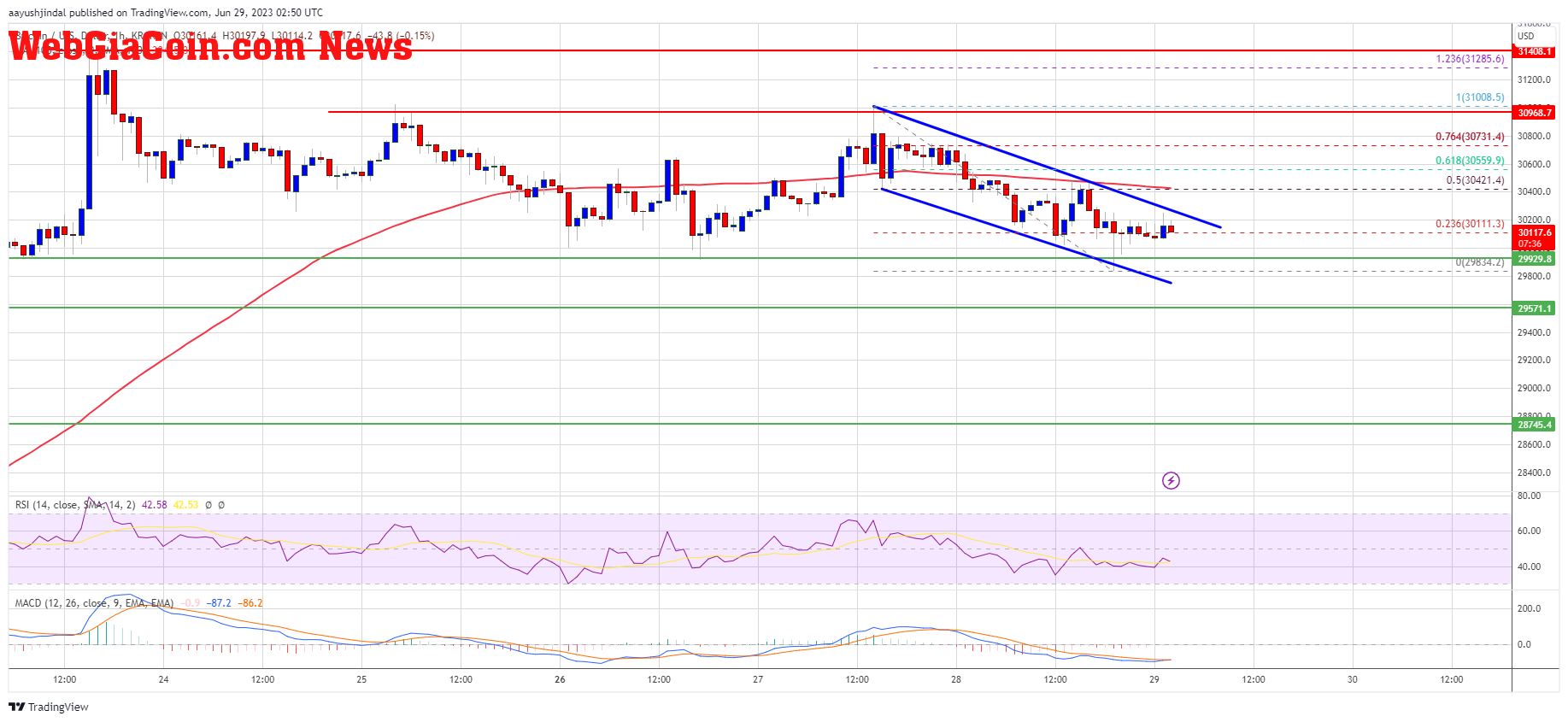Click the MACD value -87.2

[x=220, y=603]
